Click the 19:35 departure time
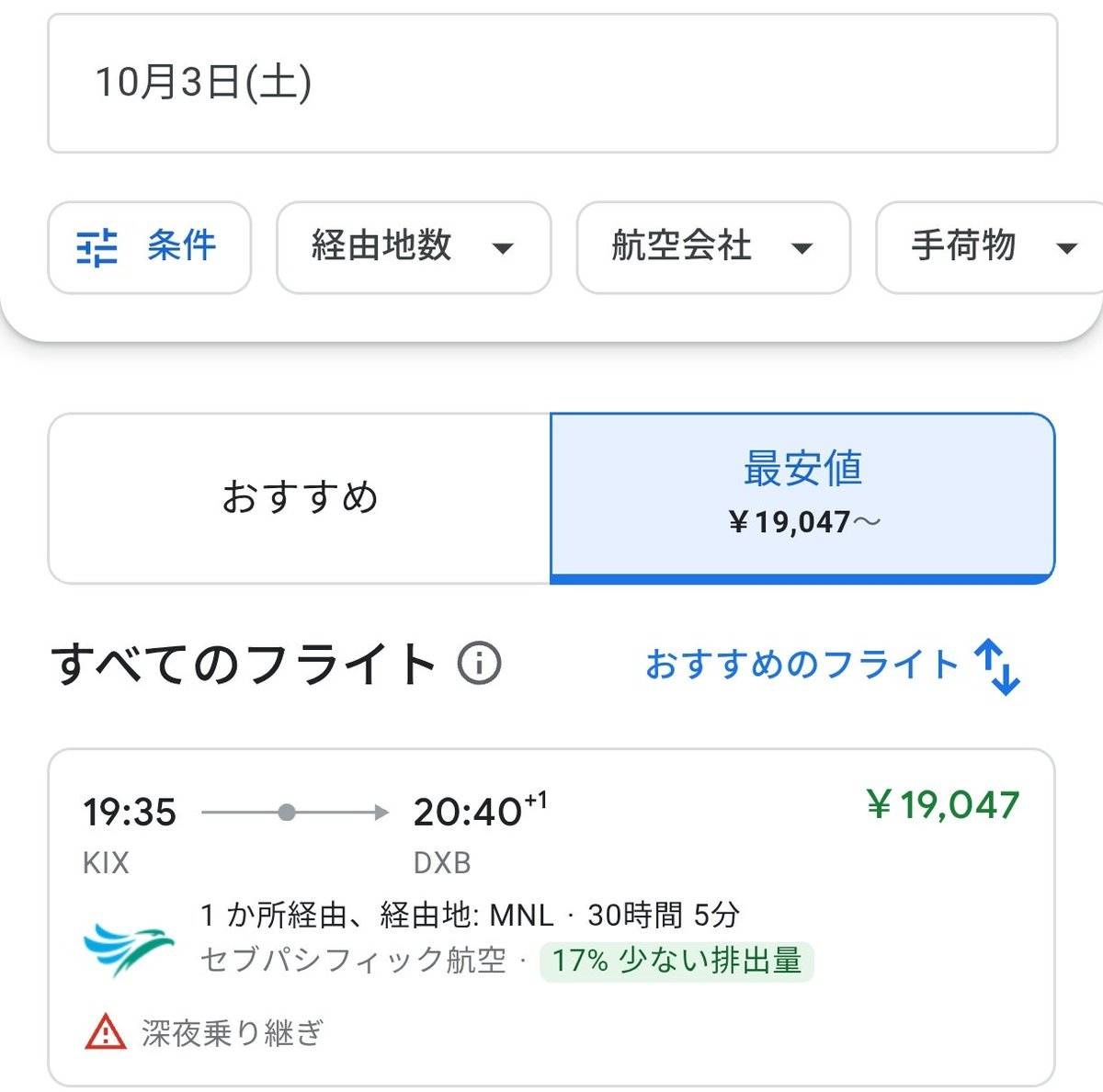This screenshot has height=1092, width=1103. (x=130, y=813)
